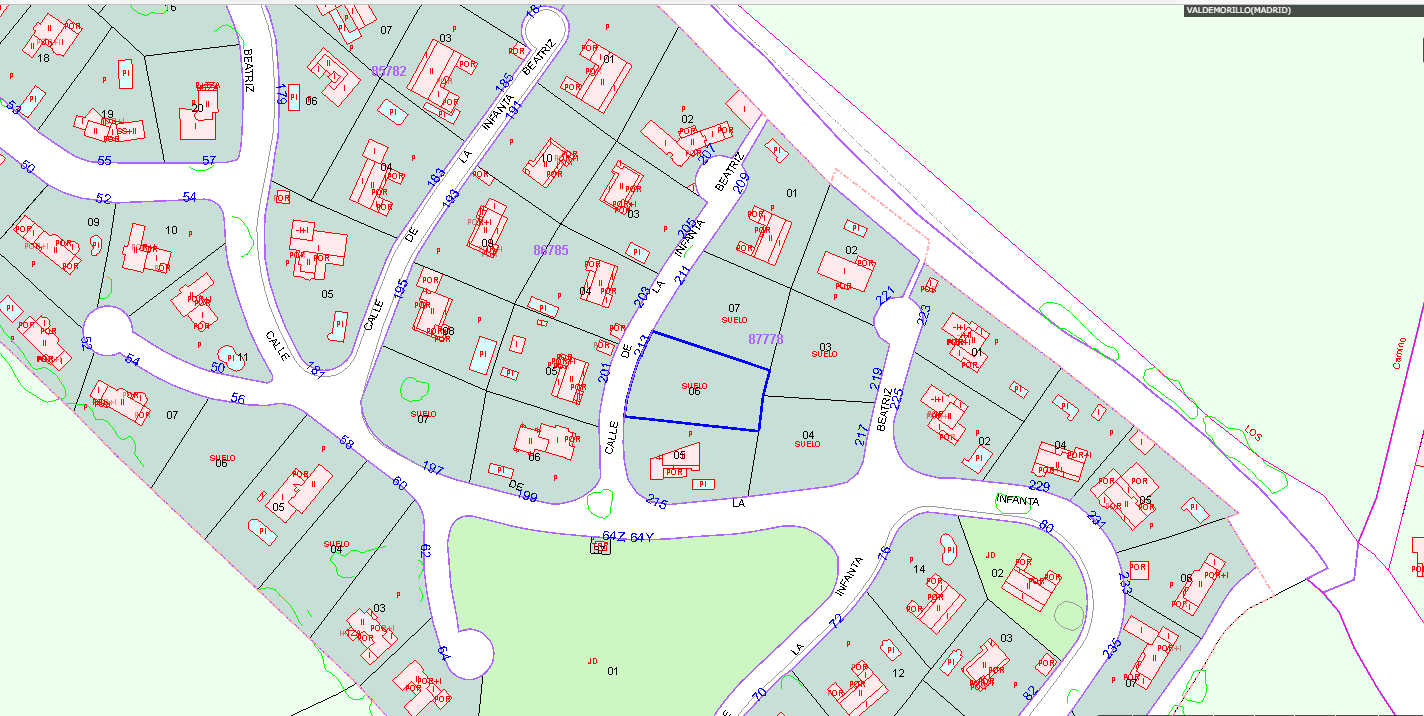Screen dimensions: 1424x716
Task: Click street number 187 on the map
Action: tap(317, 370)
